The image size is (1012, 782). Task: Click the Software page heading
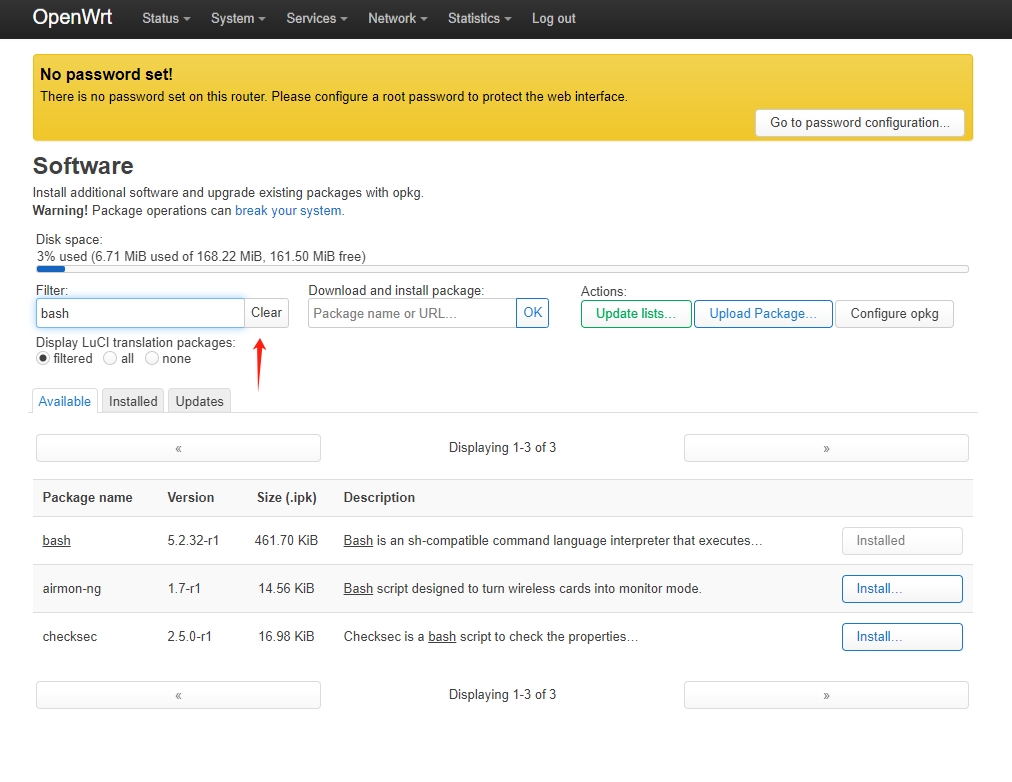coord(83,166)
